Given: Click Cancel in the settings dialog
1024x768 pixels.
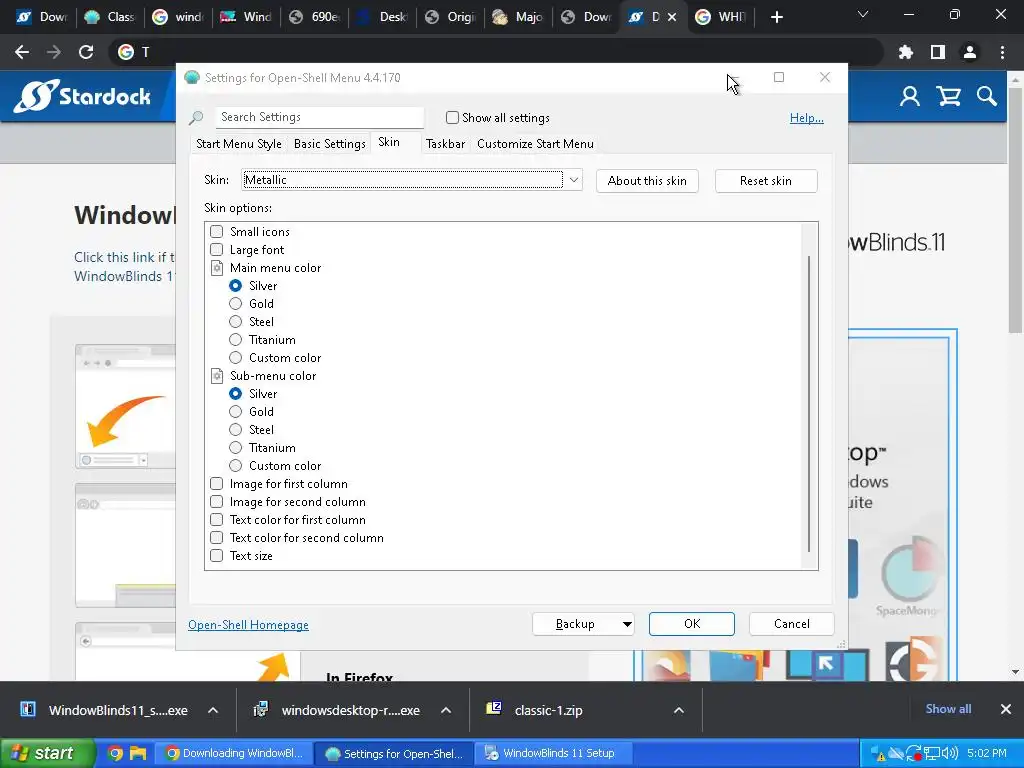Looking at the screenshot, I should [x=792, y=624].
